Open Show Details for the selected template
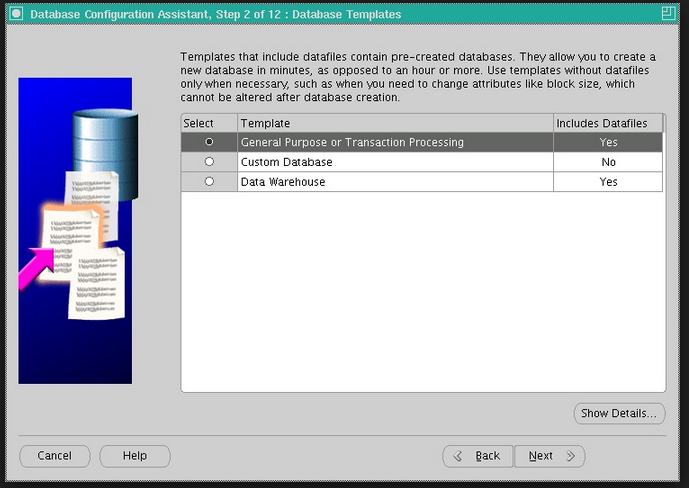 (x=620, y=414)
